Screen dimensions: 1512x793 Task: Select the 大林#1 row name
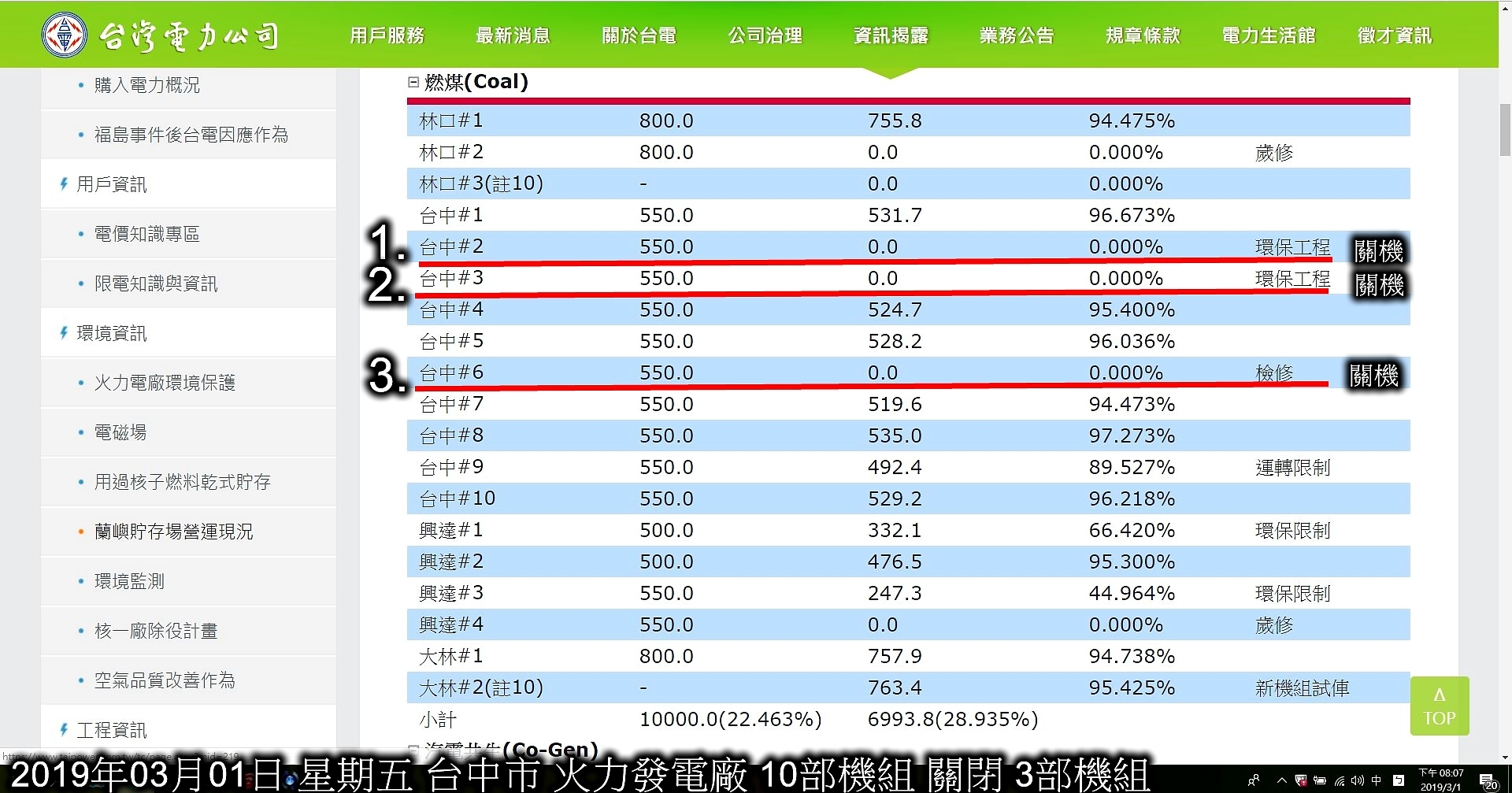451,656
